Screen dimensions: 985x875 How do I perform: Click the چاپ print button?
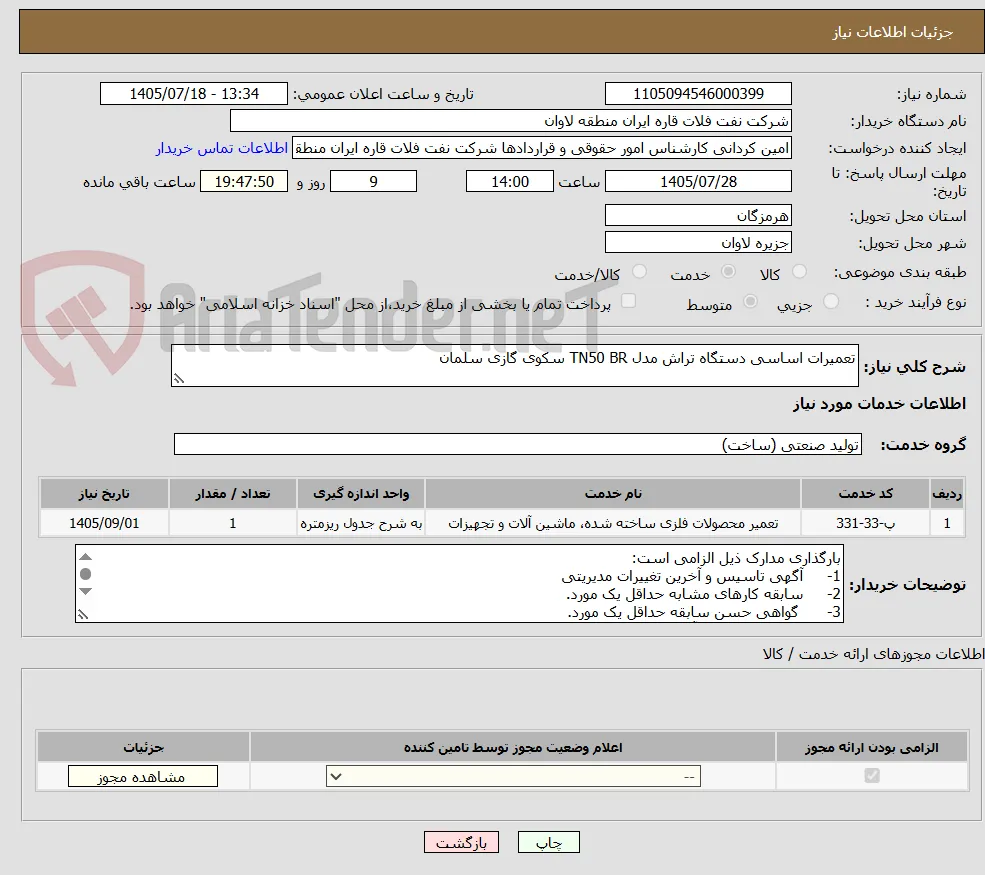click(x=548, y=842)
